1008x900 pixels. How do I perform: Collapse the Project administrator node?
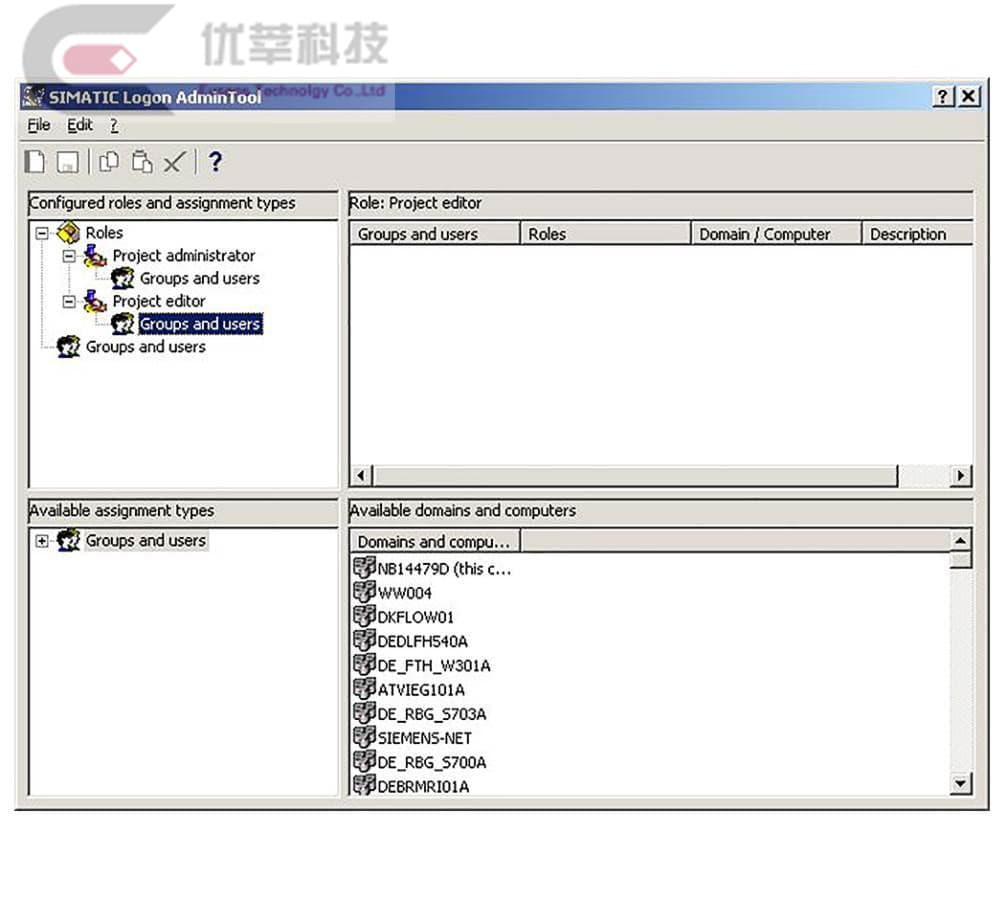point(69,256)
